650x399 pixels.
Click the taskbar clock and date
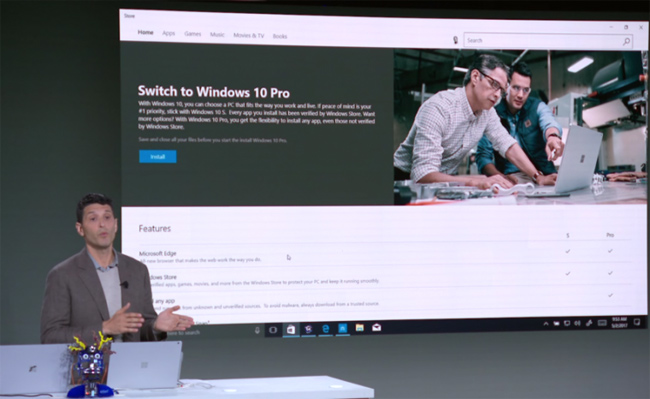pyautogui.click(x=619, y=322)
